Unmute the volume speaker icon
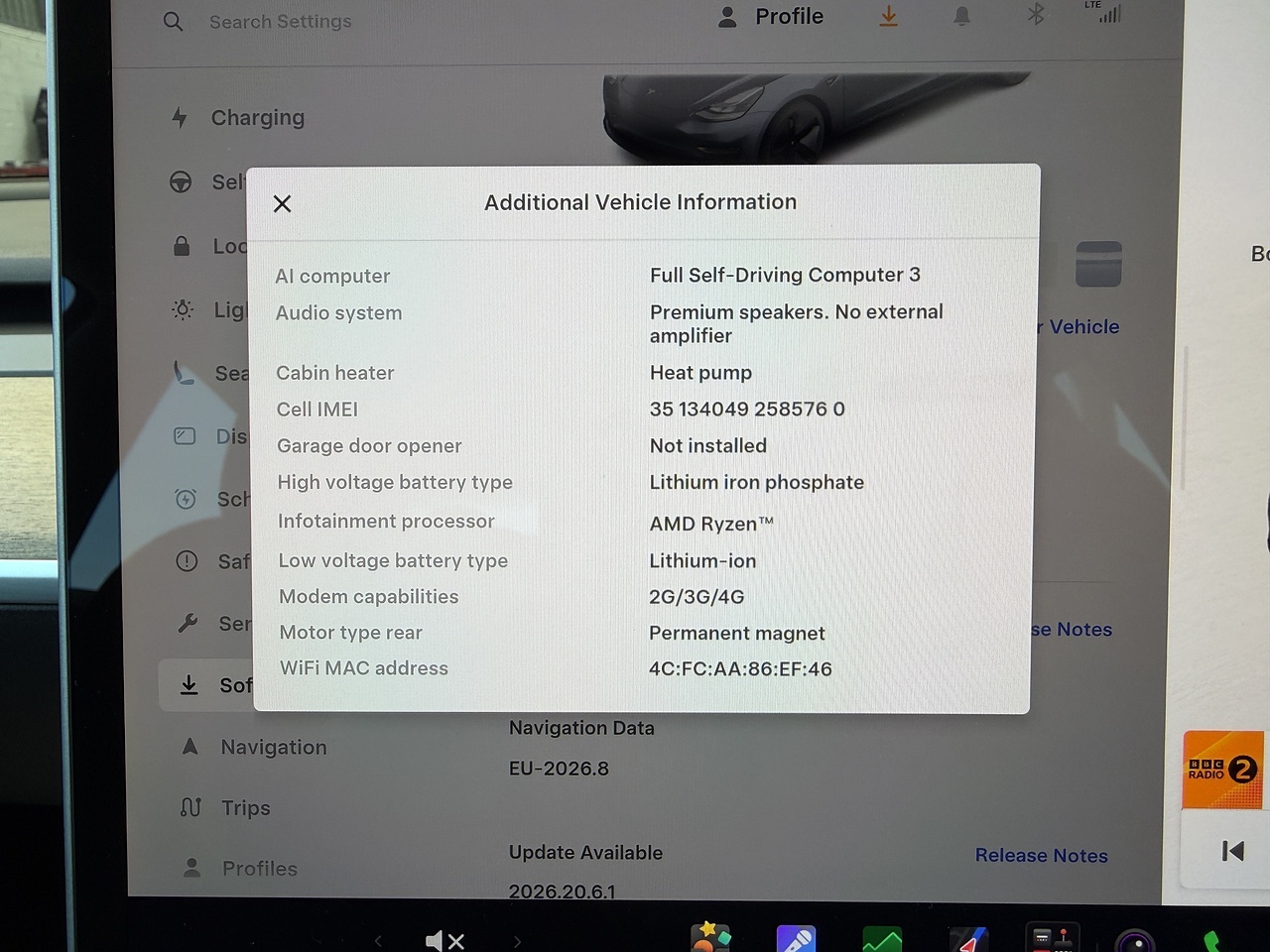Screen dimensions: 1270x952 (x=444, y=940)
